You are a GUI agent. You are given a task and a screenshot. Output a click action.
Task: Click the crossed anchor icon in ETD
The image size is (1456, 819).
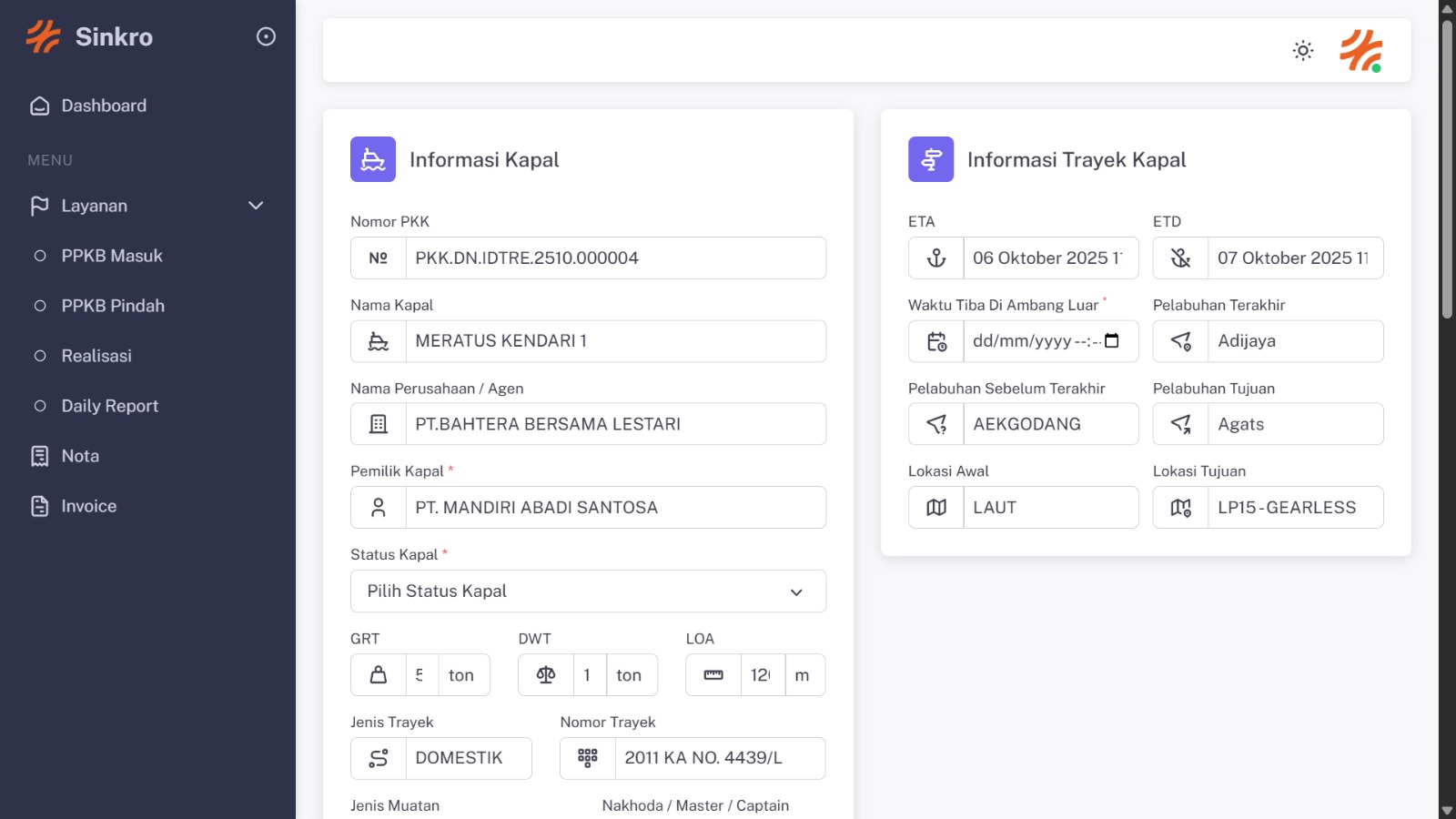pyautogui.click(x=1181, y=258)
